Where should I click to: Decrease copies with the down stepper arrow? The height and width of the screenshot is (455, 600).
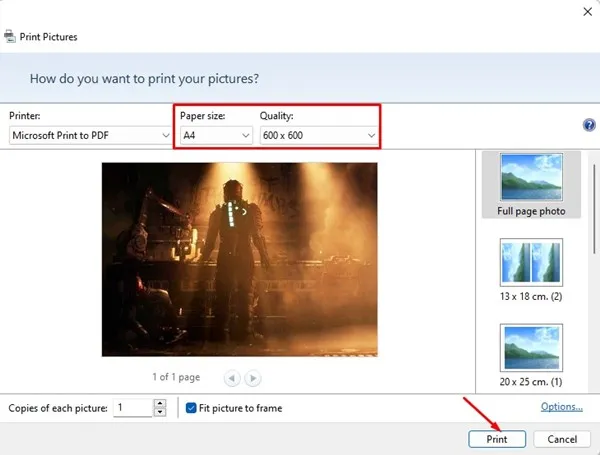[x=160, y=412]
